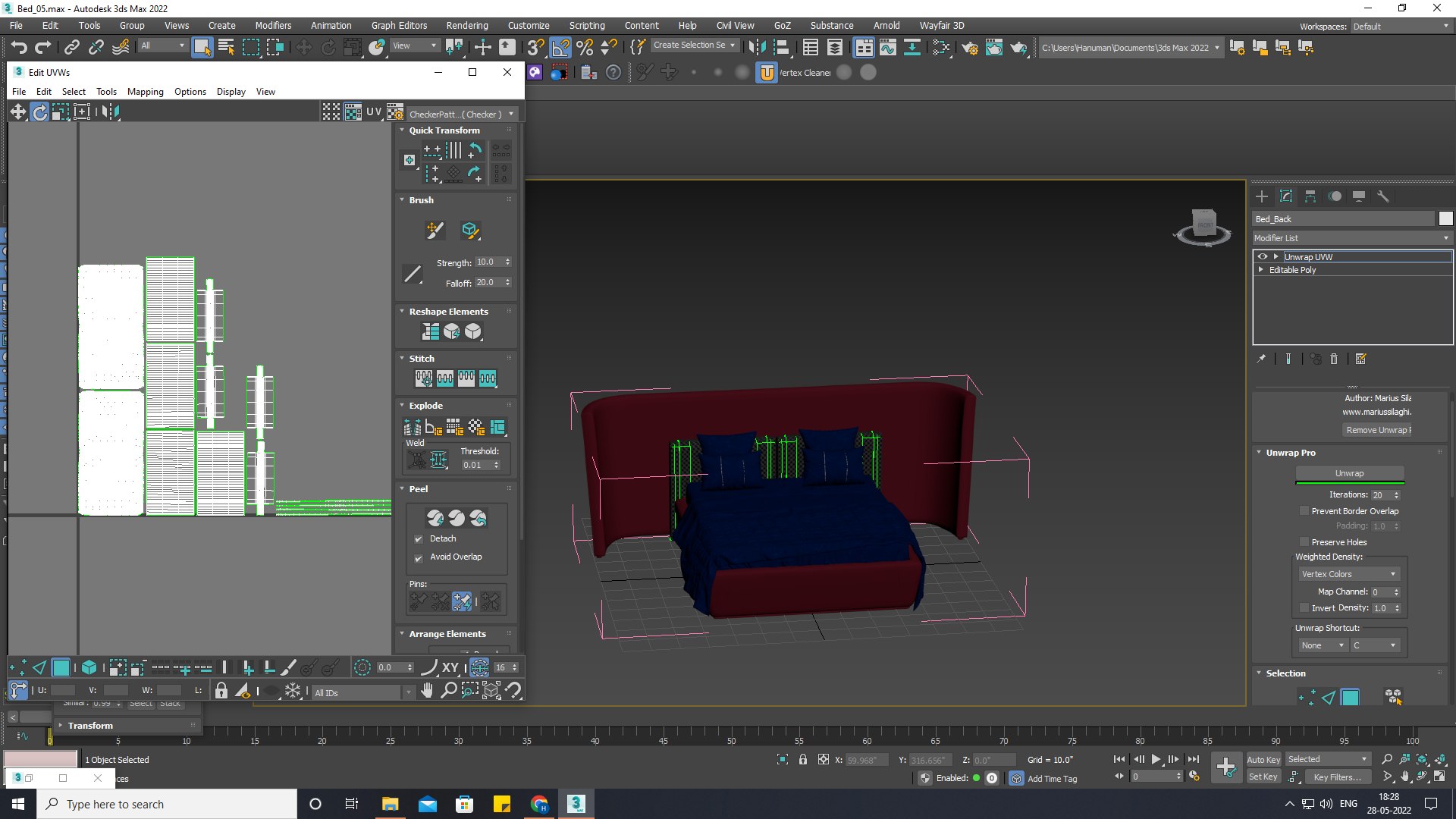The width and height of the screenshot is (1456, 819).
Task: Click Straighten Selection icon in Reshape Elements
Action: 431,331
